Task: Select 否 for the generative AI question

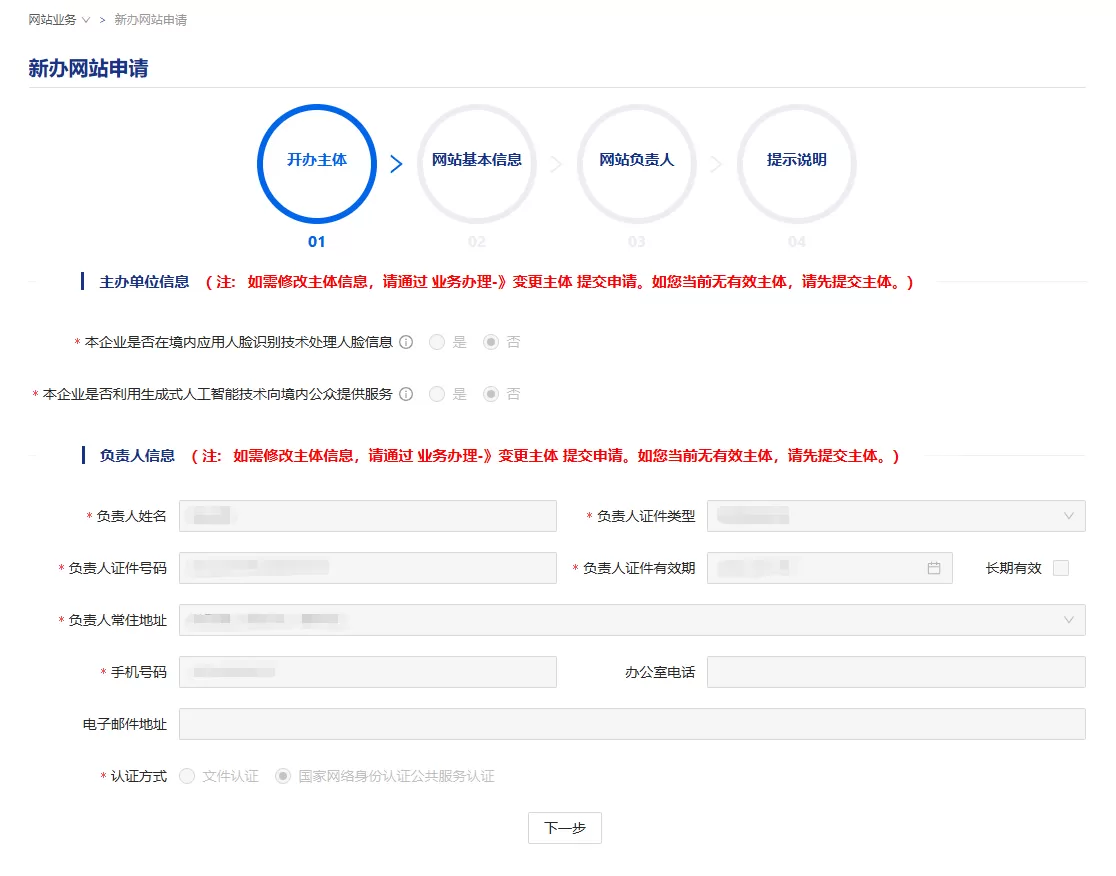Action: (489, 394)
